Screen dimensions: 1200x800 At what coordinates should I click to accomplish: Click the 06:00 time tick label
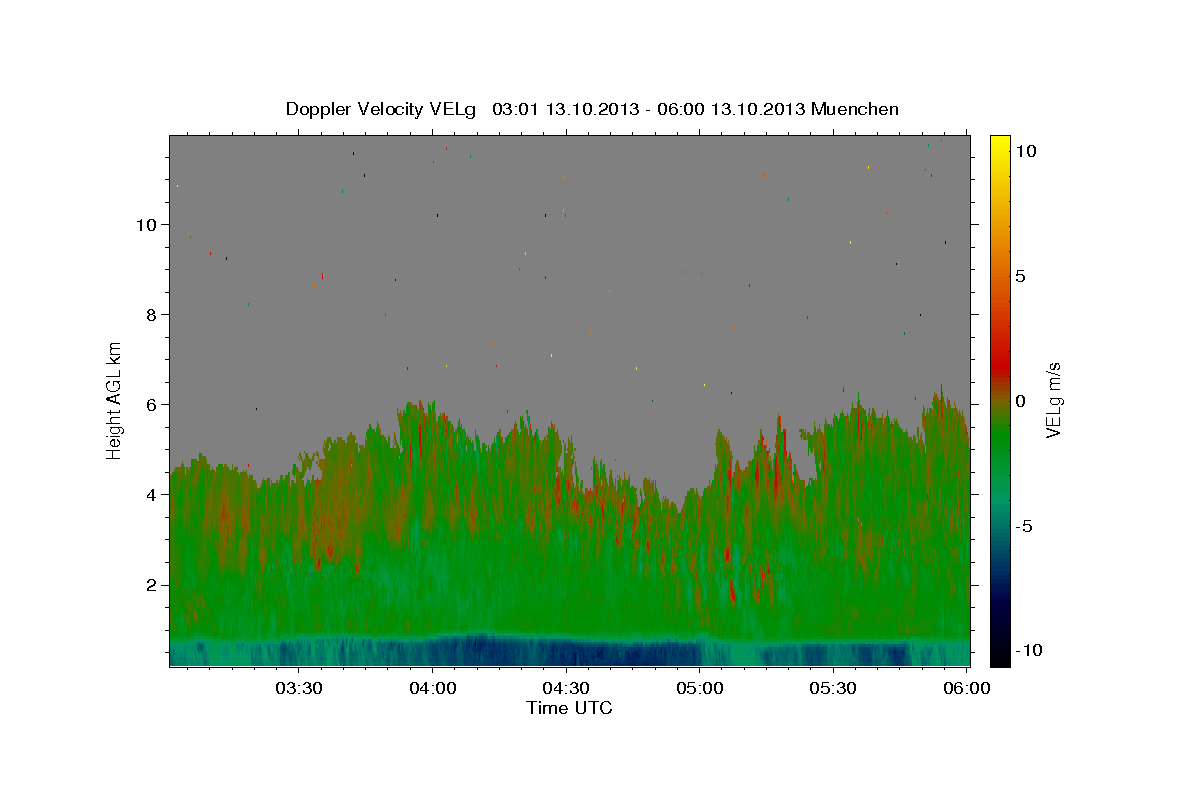[966, 688]
